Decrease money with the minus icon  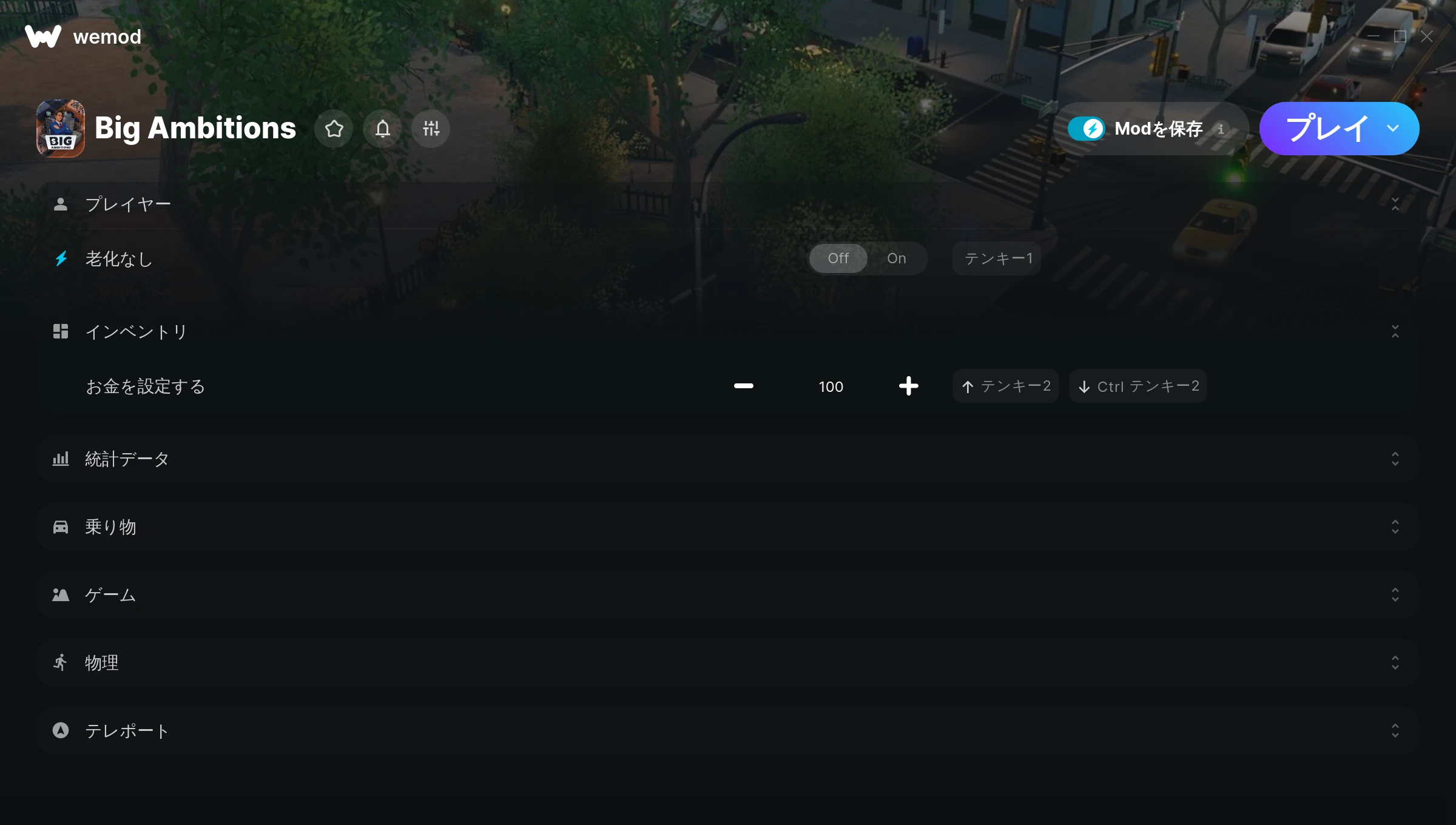tap(743, 386)
